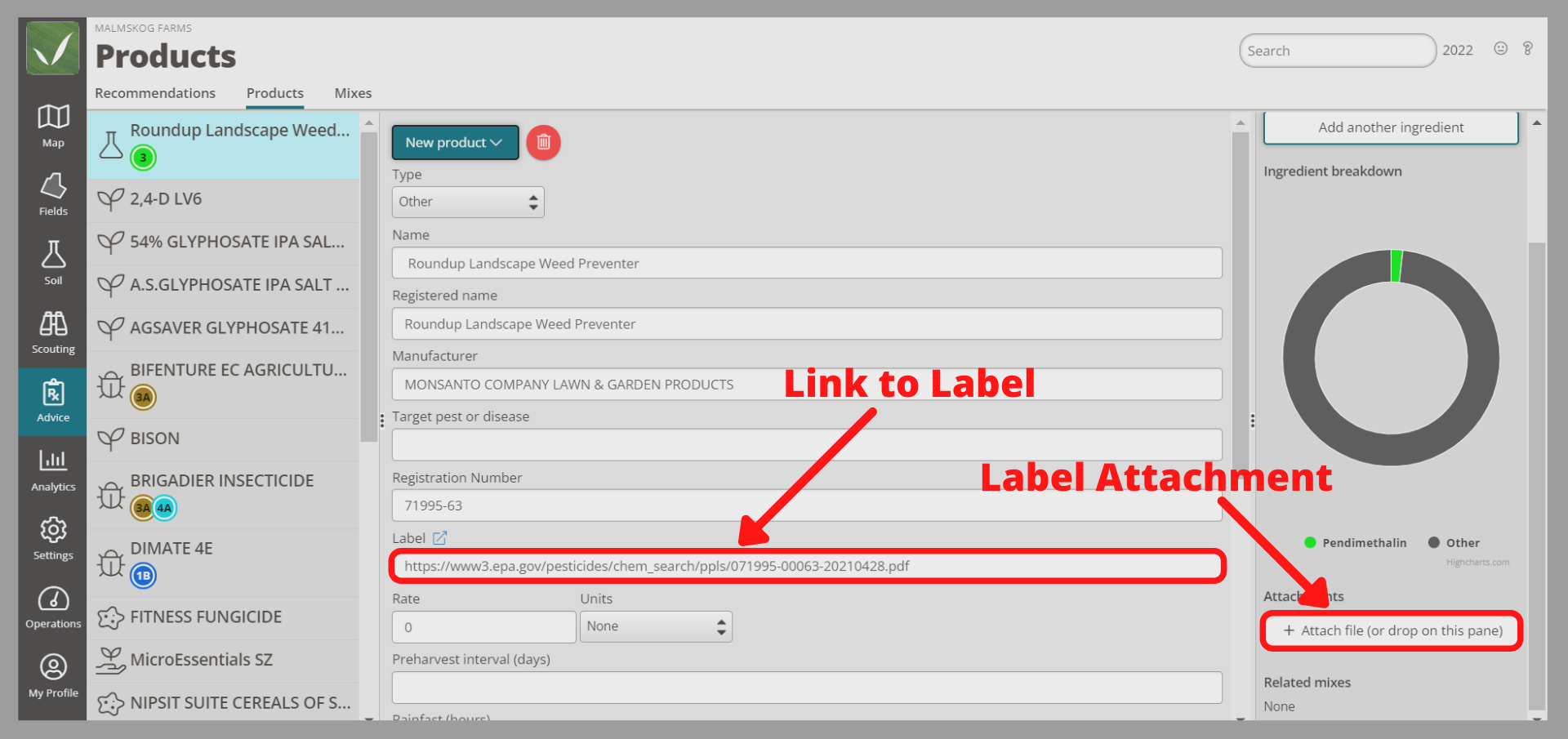Click the Registration Number field
Screen dimensions: 1568x739
pos(807,505)
